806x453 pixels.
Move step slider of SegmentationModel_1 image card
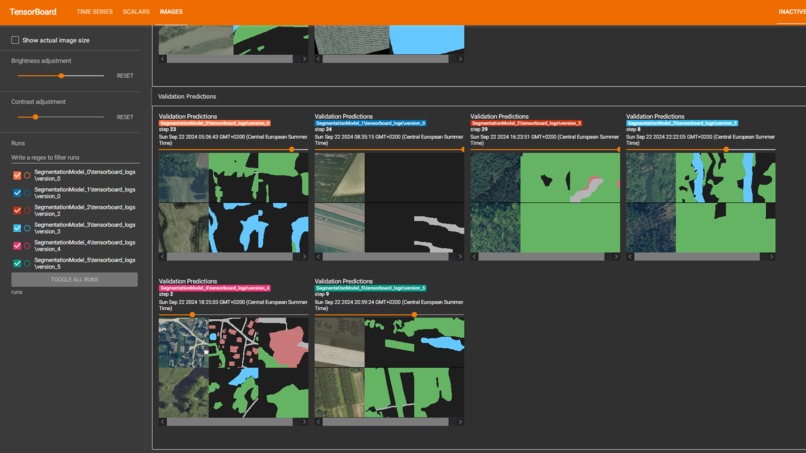463,149
